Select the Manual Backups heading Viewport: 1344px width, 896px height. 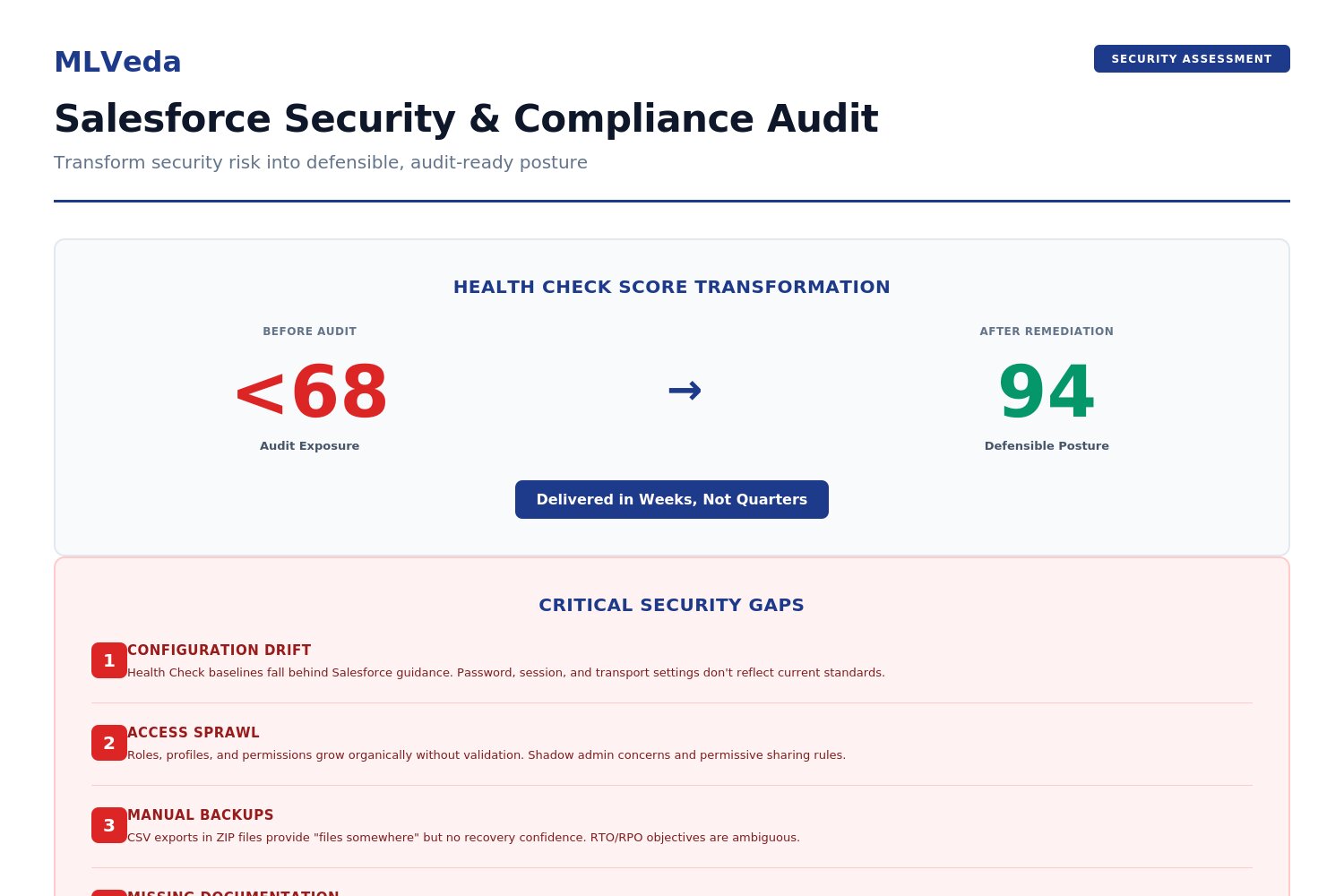[x=200, y=815]
